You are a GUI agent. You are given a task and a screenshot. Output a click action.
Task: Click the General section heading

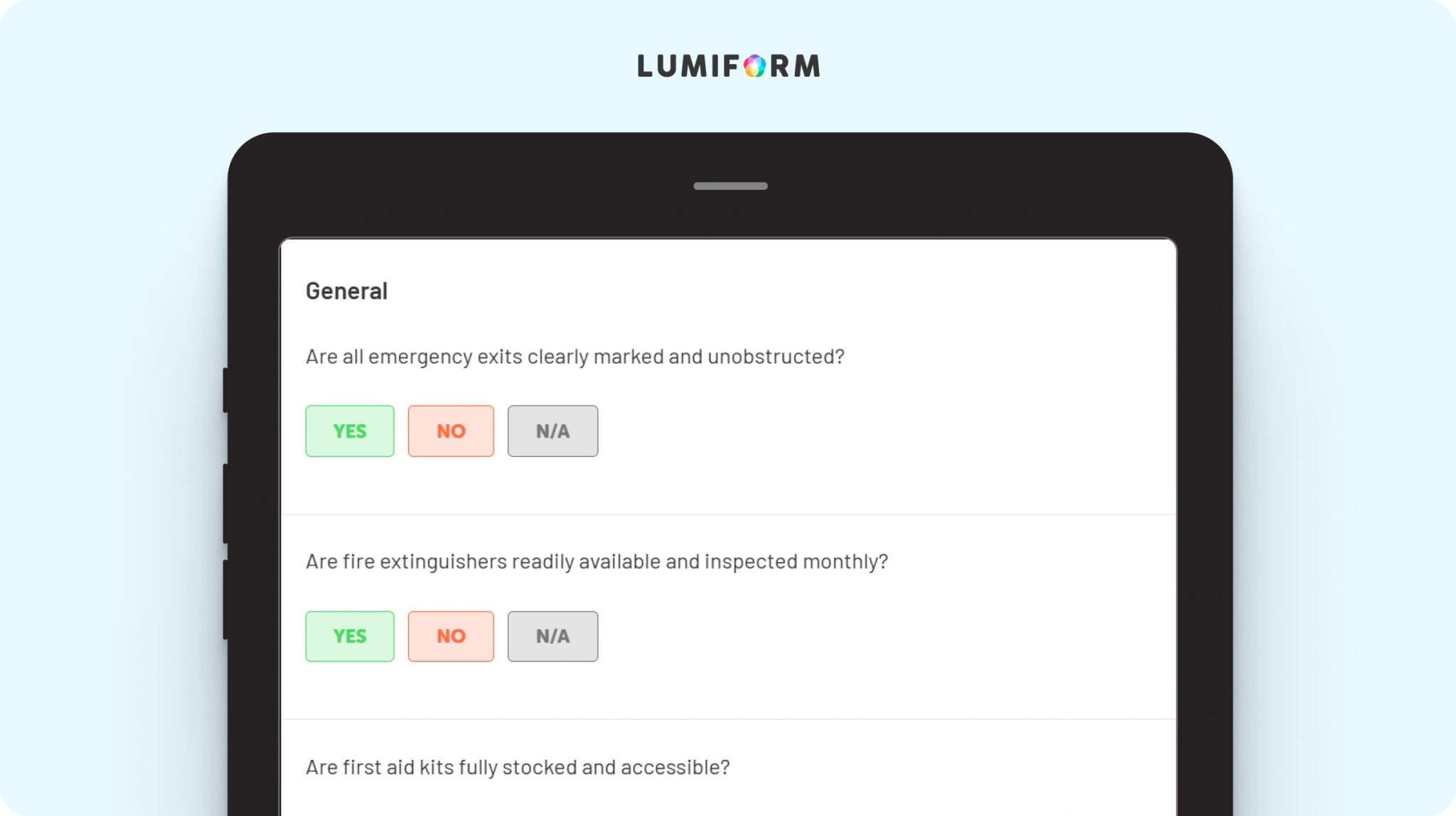[x=346, y=291]
